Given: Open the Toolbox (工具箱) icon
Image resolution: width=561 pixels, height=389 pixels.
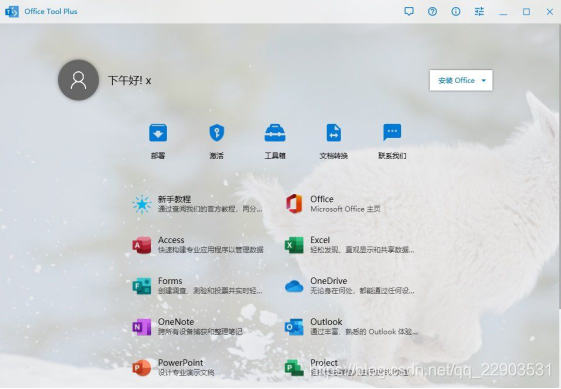Looking at the screenshot, I should point(275,133).
